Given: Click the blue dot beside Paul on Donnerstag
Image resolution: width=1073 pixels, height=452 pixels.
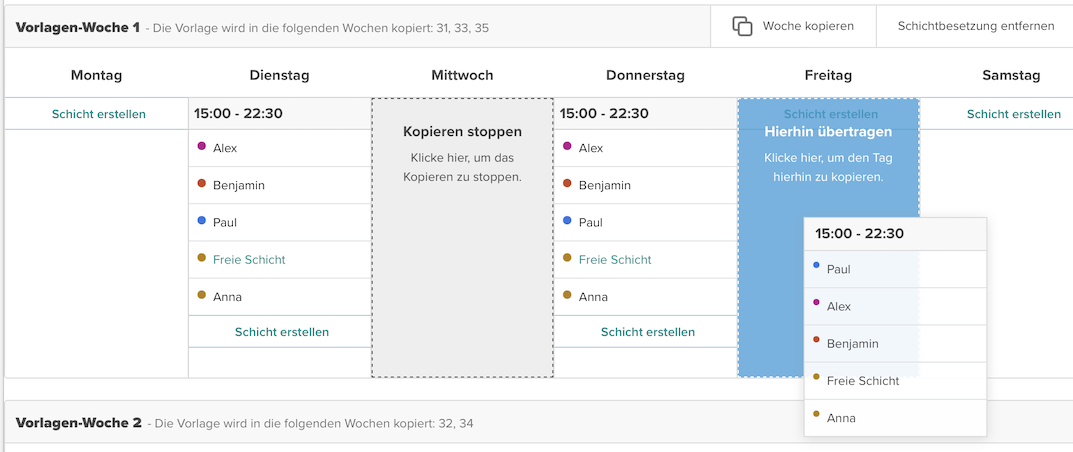Looking at the screenshot, I should coord(568,220).
